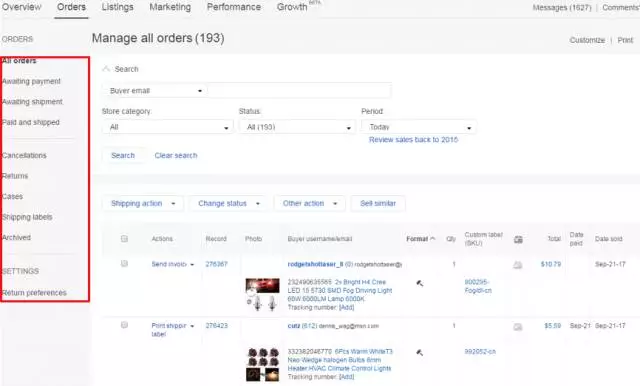Go to the Marketing tab
The height and width of the screenshot is (386, 640).
click(x=170, y=7)
